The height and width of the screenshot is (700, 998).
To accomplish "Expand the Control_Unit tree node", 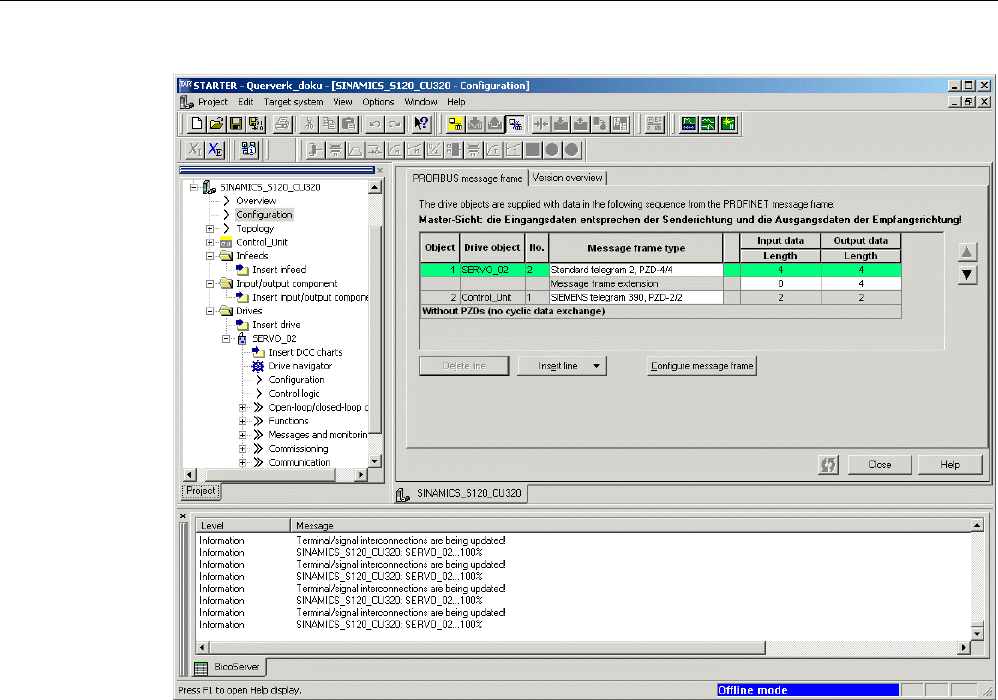I will point(209,242).
